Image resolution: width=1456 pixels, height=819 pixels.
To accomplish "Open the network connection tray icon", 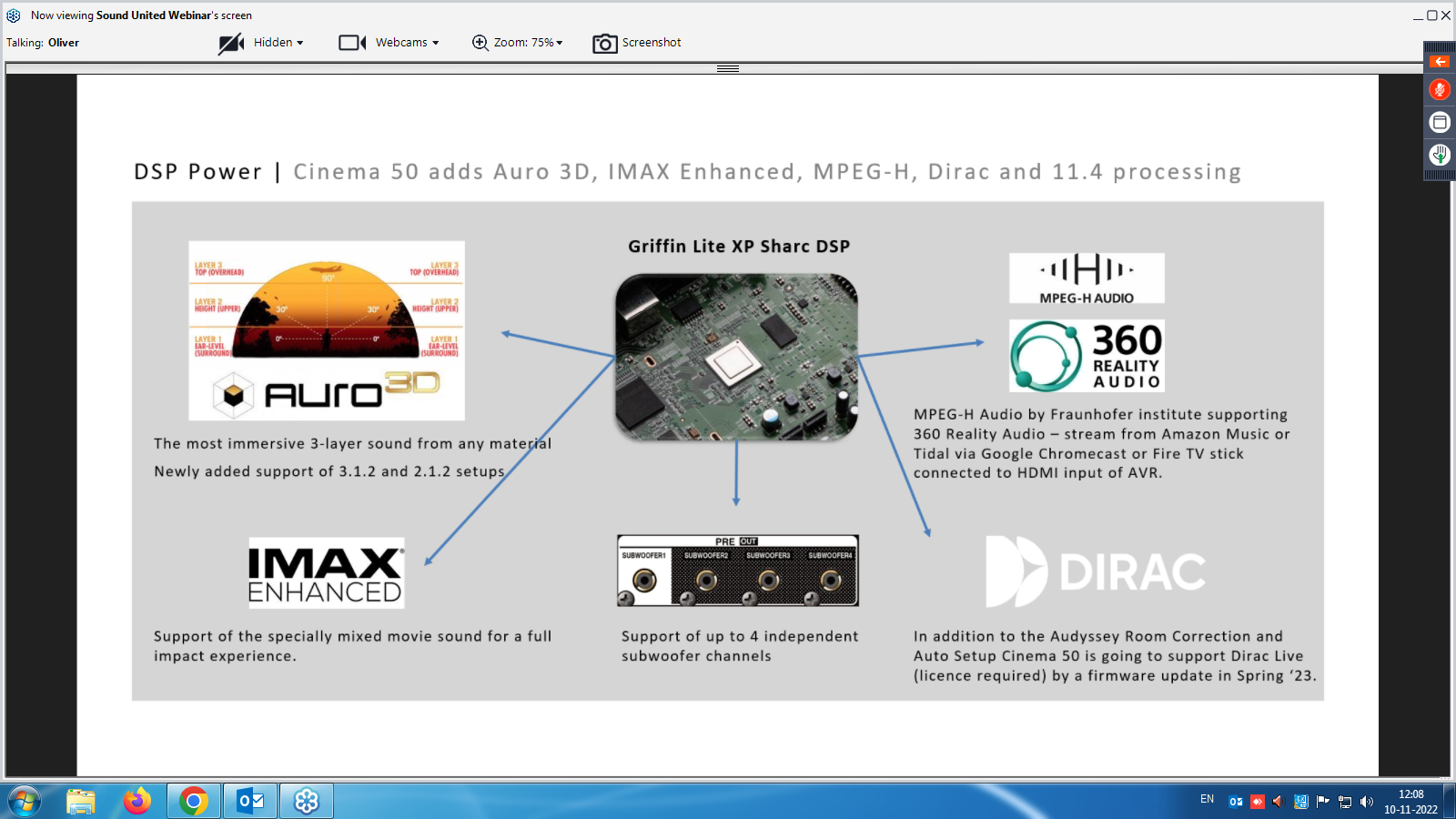I will (x=1345, y=802).
